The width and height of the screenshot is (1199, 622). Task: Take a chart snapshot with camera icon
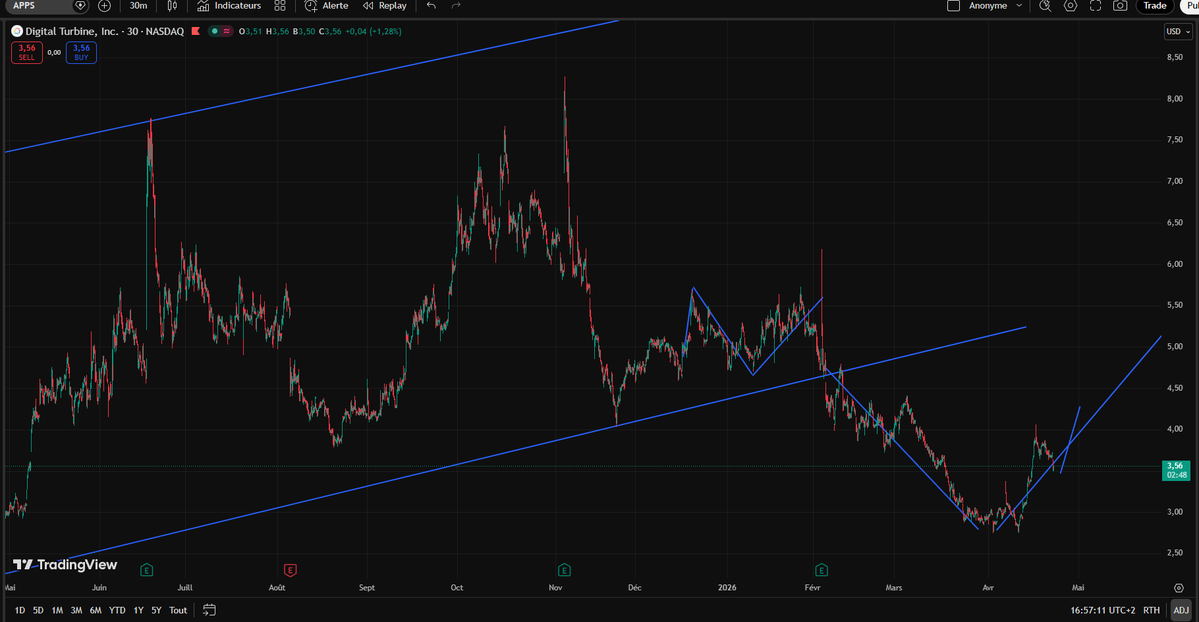click(x=1120, y=6)
